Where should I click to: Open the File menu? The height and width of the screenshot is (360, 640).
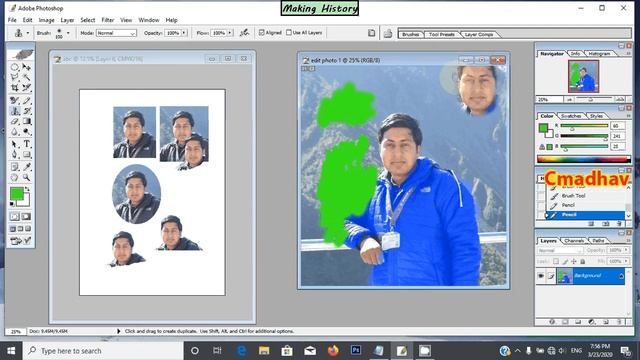coord(12,20)
